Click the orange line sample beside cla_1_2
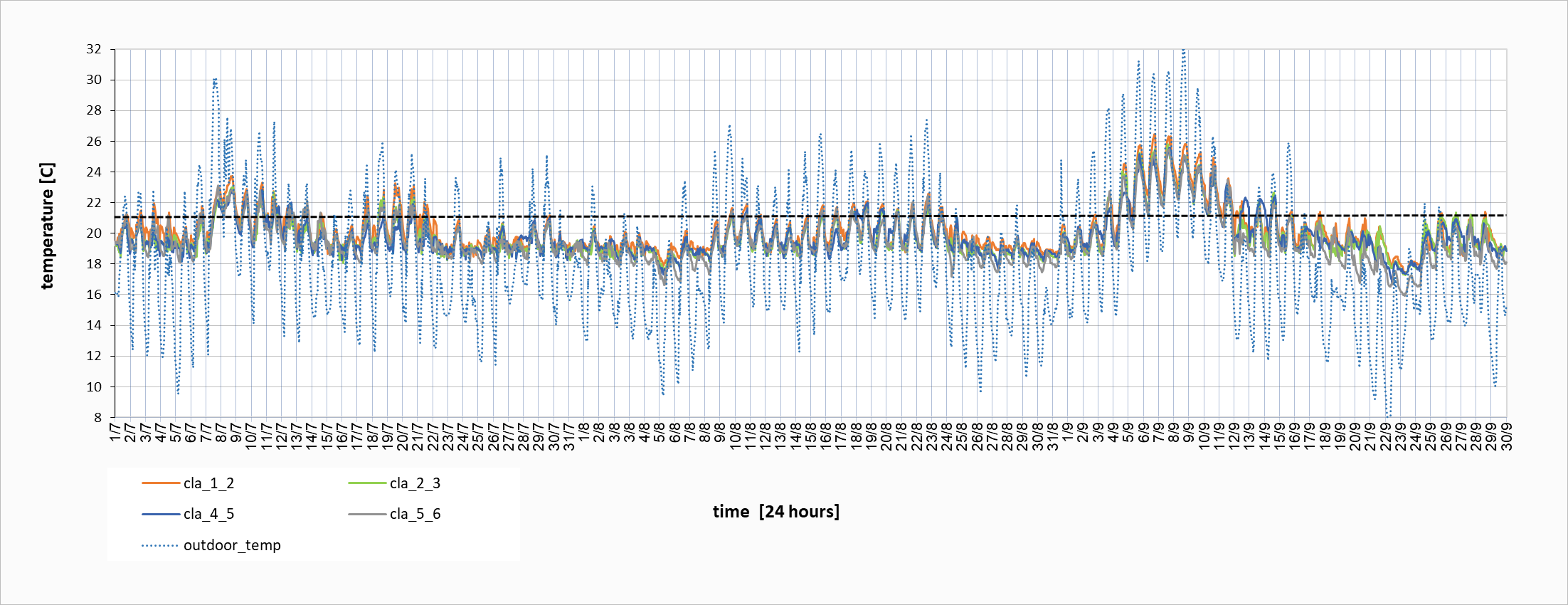This screenshot has width=1568, height=605. click(160, 483)
